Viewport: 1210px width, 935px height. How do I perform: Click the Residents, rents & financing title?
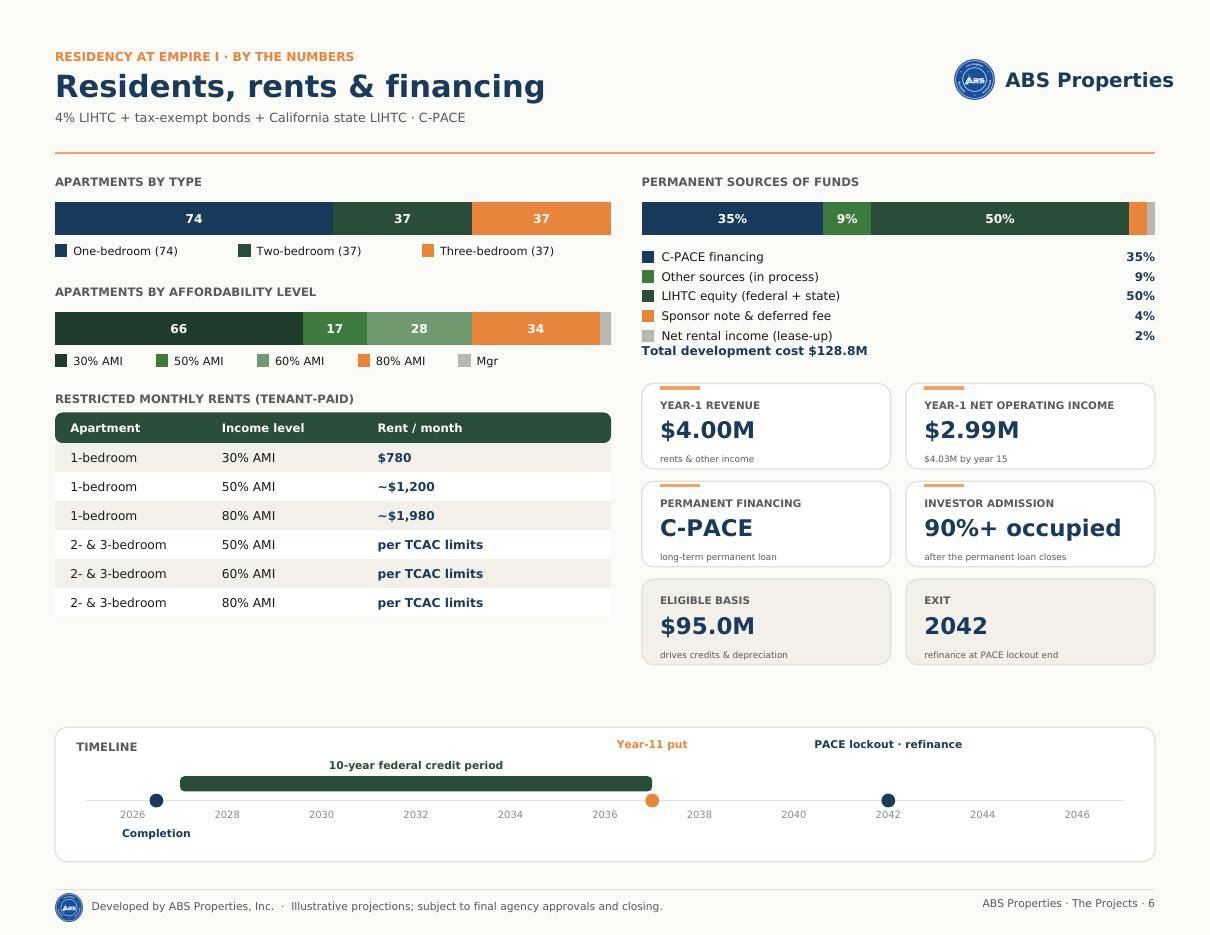click(300, 87)
